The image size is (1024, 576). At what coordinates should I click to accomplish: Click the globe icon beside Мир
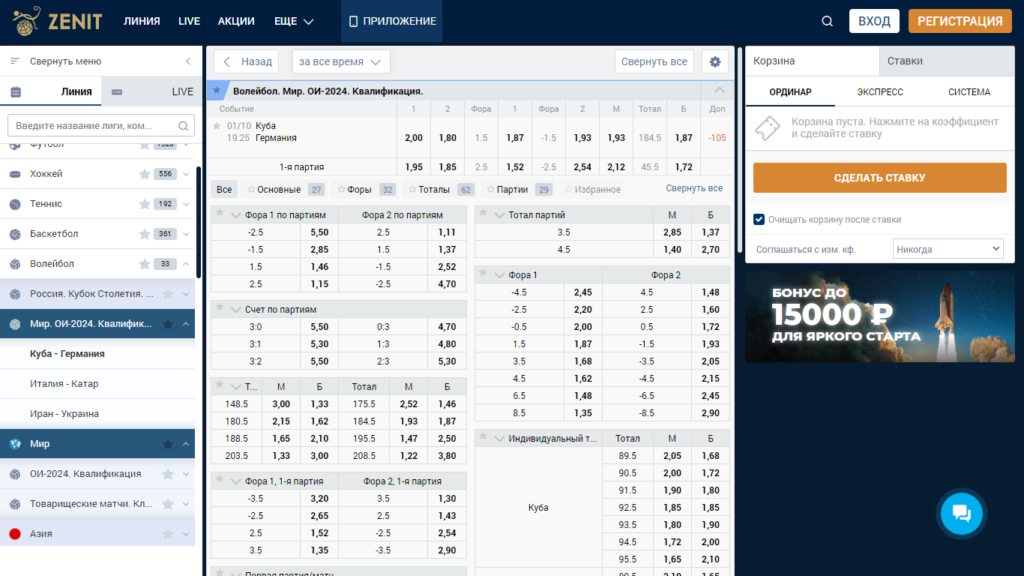pos(15,444)
